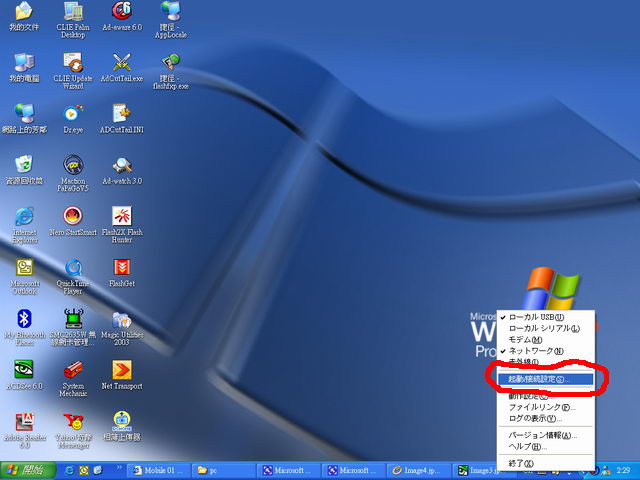
Task: Click the 開始 Start button
Action: coord(28,471)
